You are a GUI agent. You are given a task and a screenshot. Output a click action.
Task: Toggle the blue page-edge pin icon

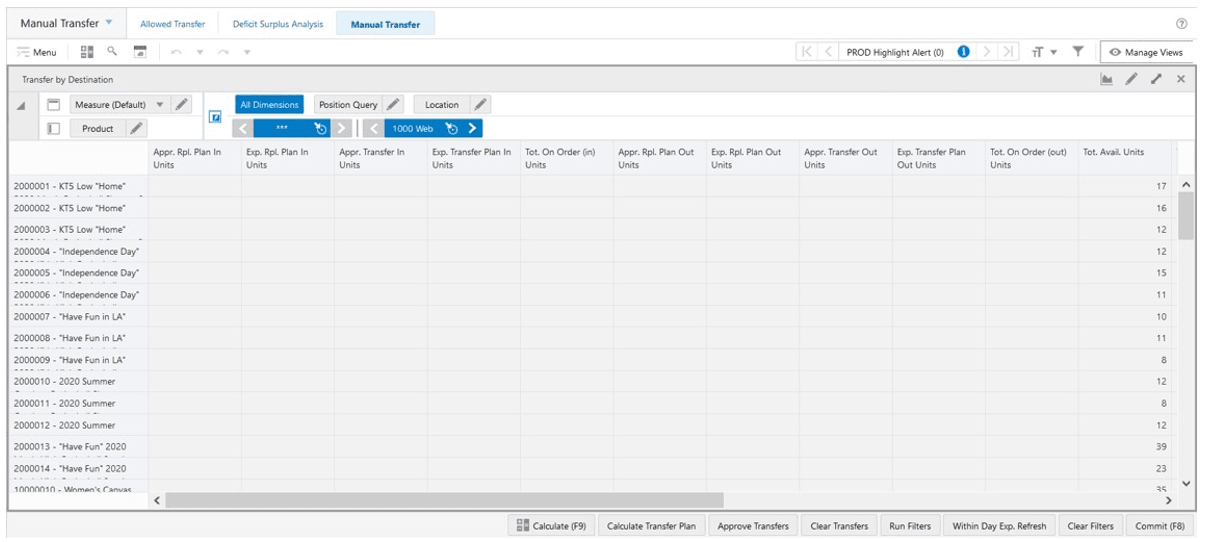(x=215, y=117)
